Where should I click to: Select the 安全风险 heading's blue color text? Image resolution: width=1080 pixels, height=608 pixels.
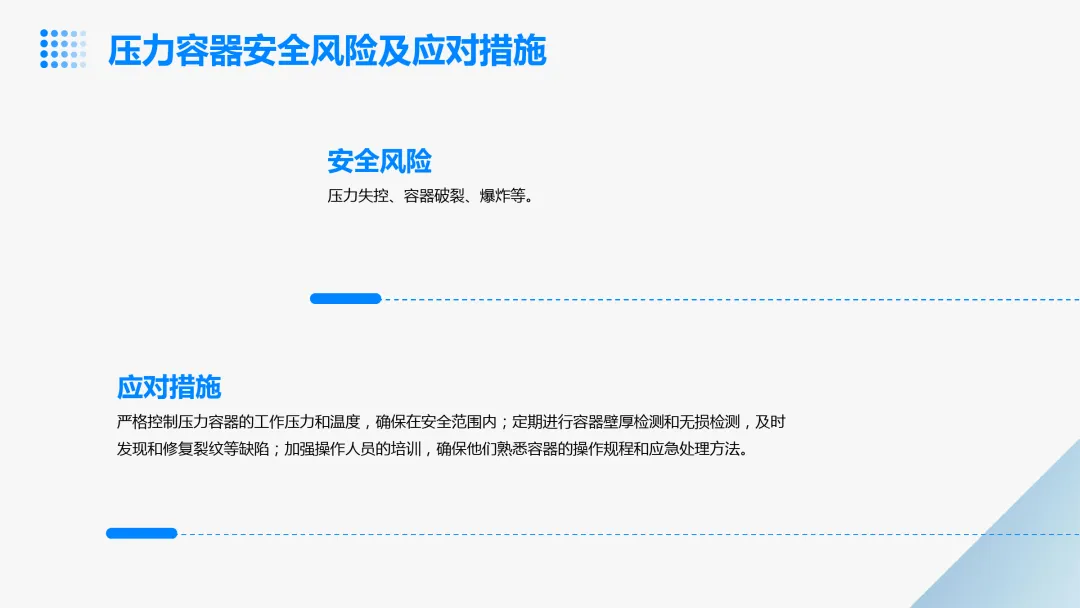pyautogui.click(x=378, y=160)
